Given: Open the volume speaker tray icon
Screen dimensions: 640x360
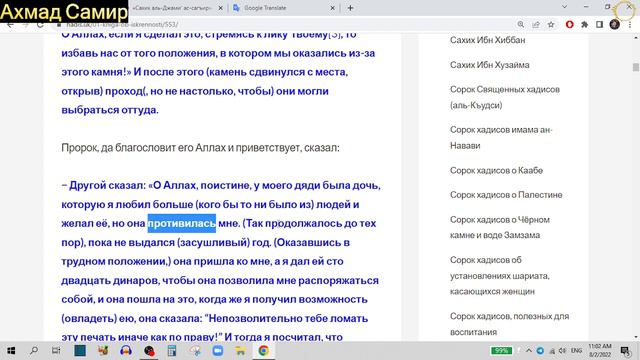Looking at the screenshot, I should [x=562, y=351].
